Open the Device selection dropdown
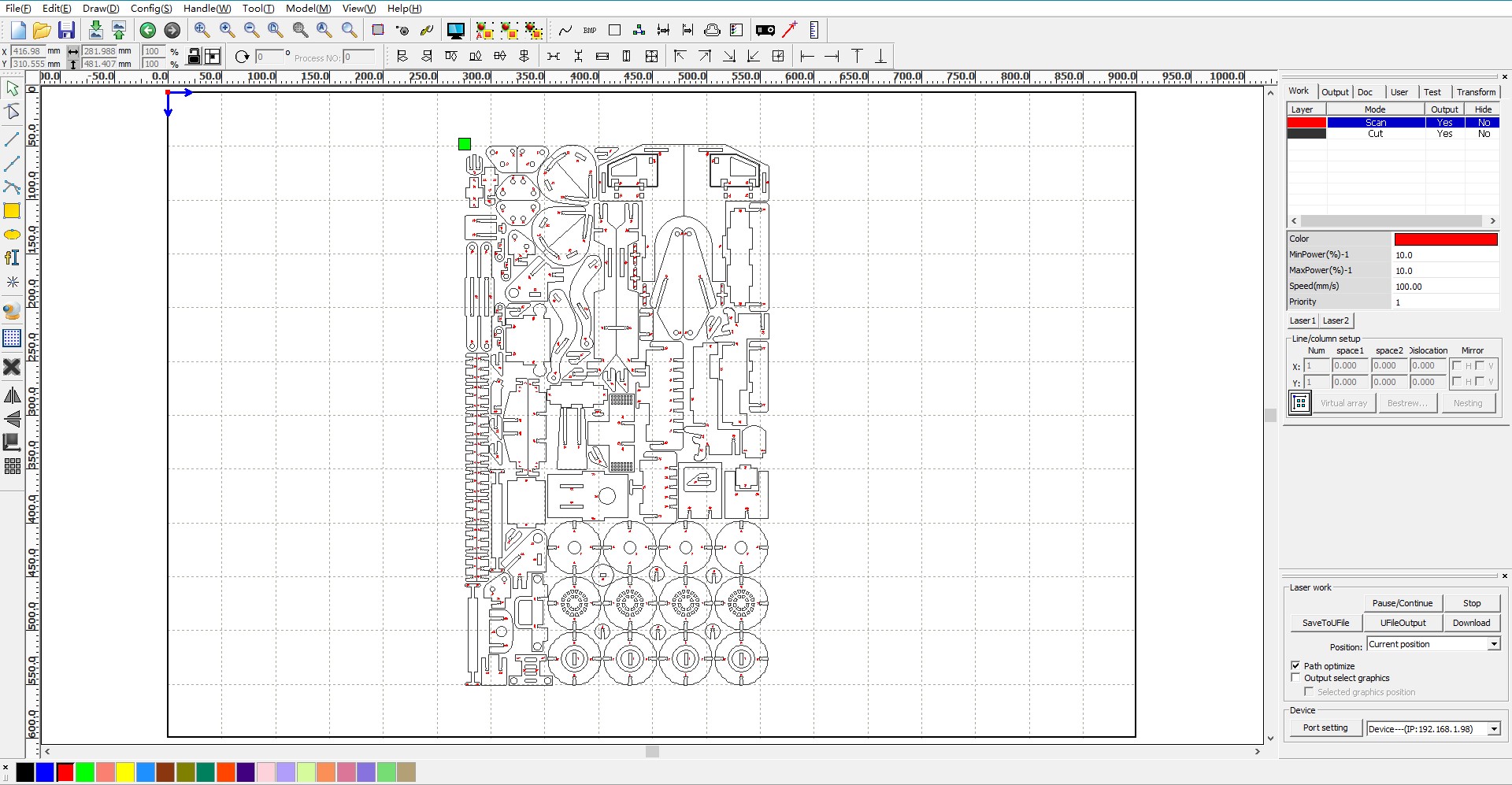 click(1493, 728)
